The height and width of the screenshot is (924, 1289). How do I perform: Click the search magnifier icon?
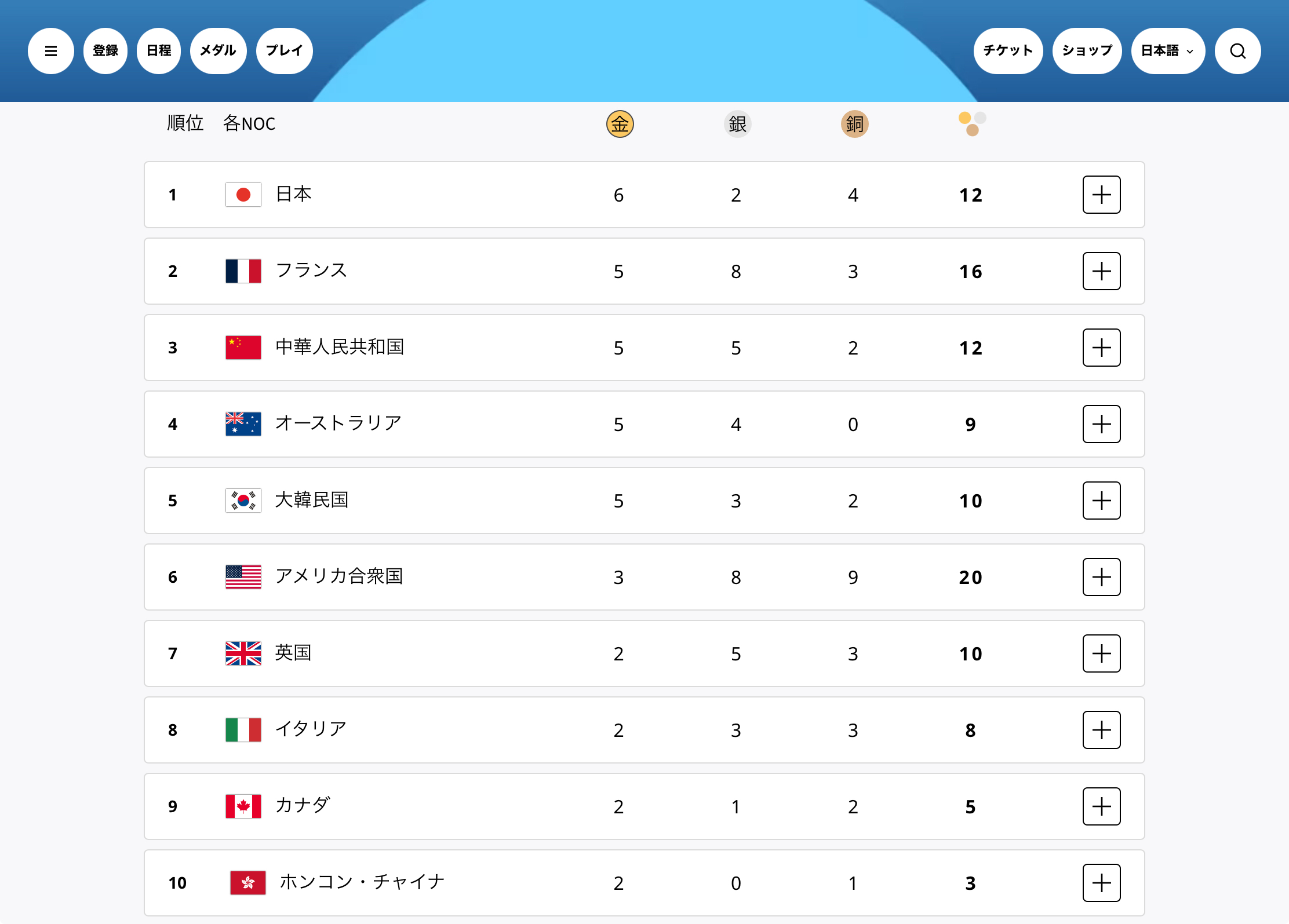[x=1237, y=51]
